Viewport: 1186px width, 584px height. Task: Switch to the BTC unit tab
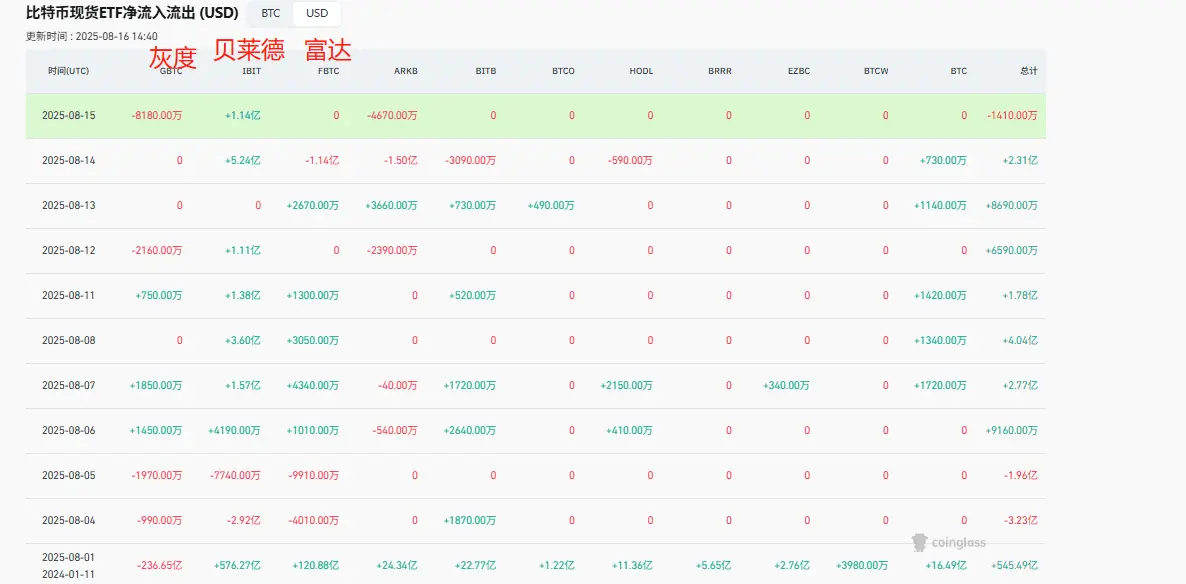point(271,14)
